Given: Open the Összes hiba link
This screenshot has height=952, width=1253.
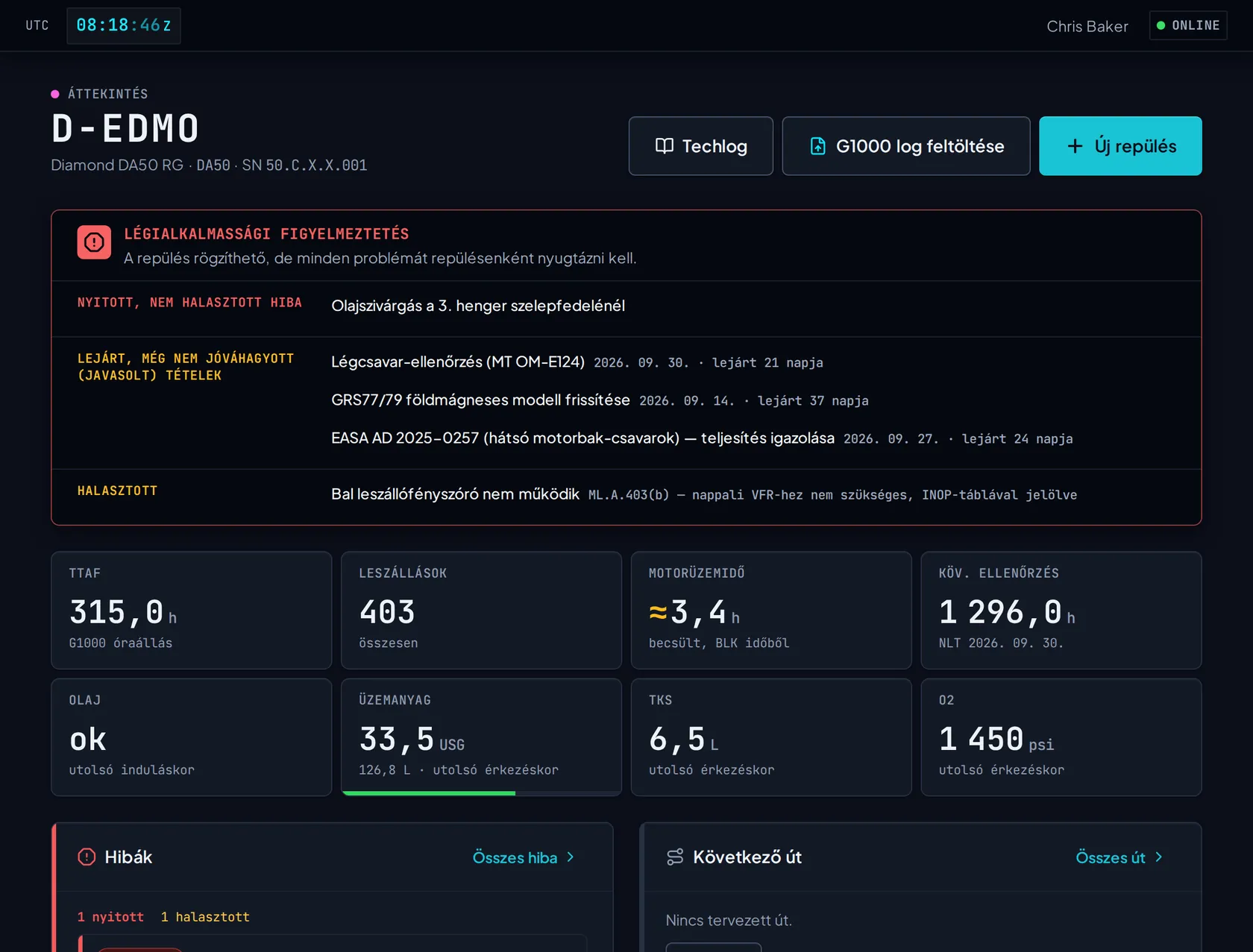Looking at the screenshot, I should pyautogui.click(x=524, y=857).
